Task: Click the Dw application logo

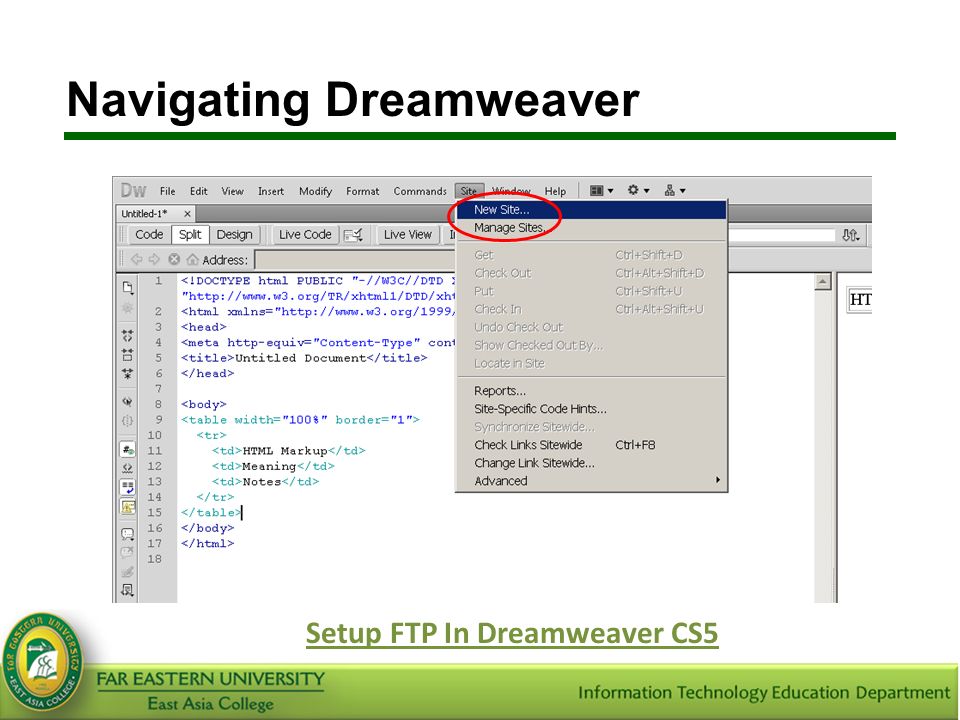Action: pyautogui.click(x=133, y=190)
